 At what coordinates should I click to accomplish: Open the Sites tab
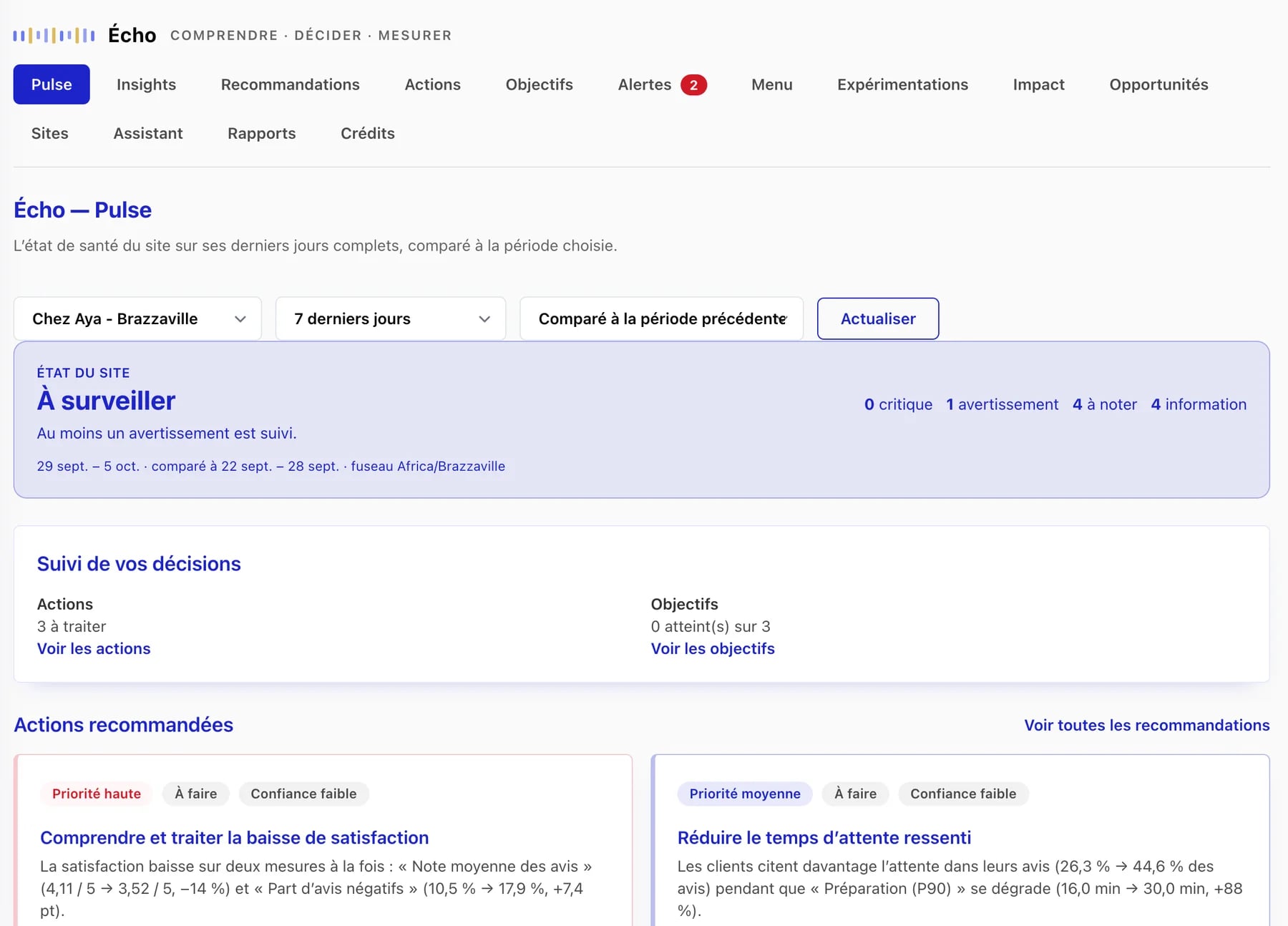pos(49,133)
